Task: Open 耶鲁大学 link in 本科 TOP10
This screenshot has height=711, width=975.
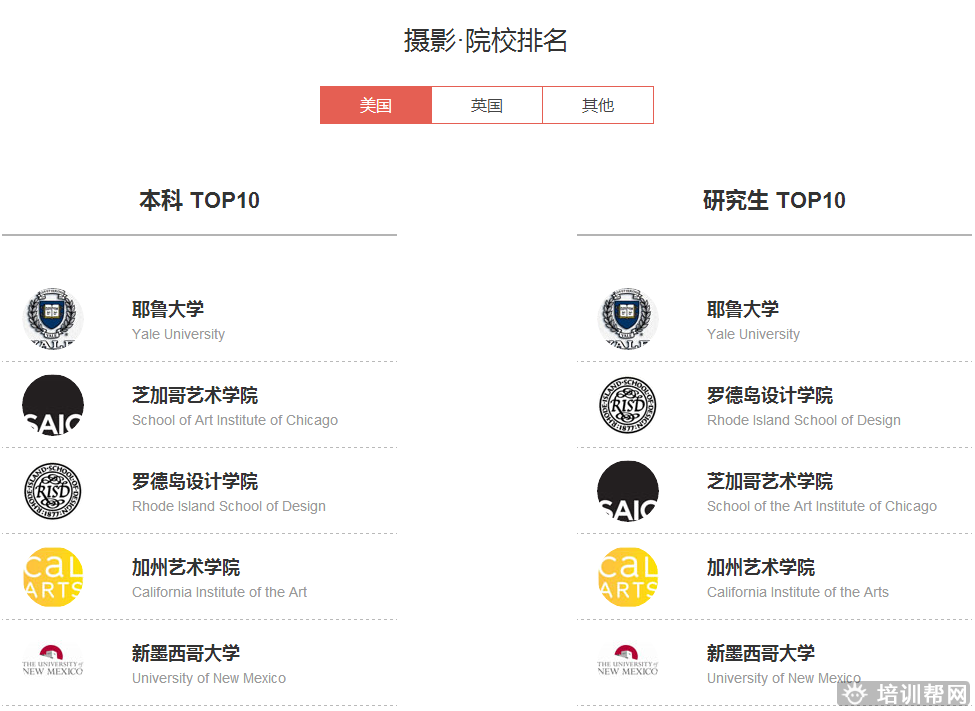Action: 168,309
